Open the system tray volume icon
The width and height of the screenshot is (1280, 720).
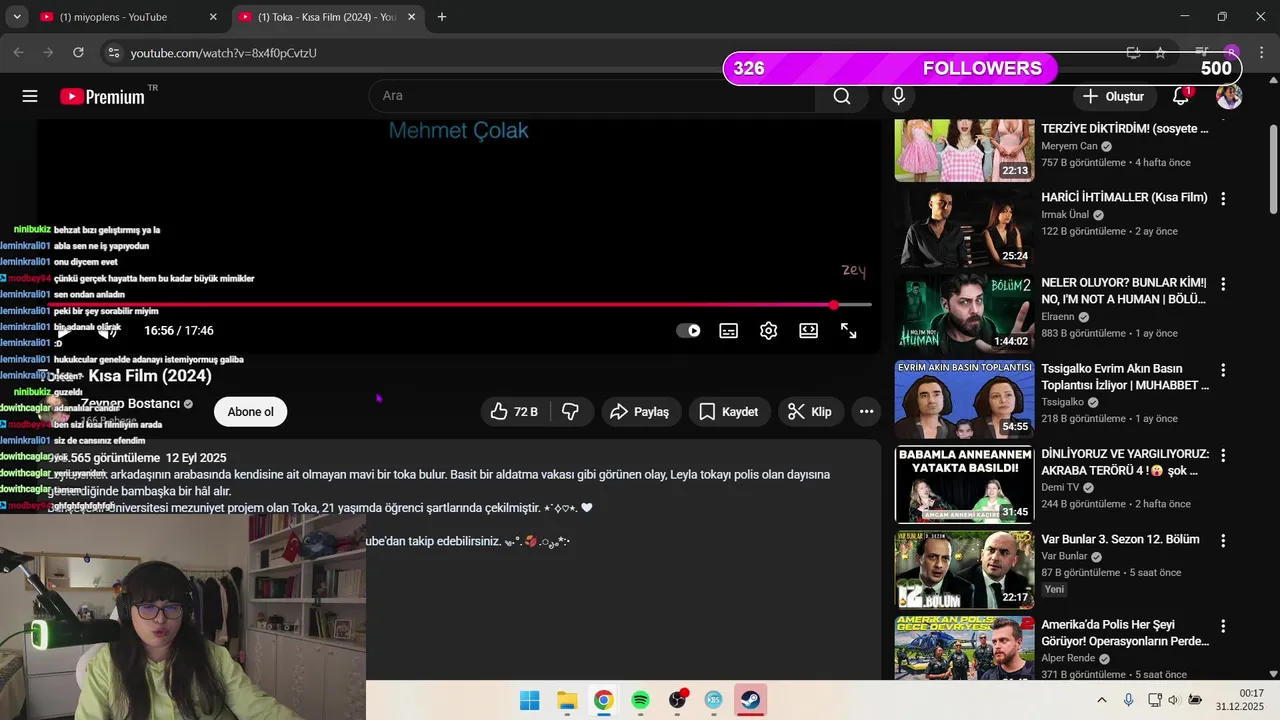click(1174, 700)
